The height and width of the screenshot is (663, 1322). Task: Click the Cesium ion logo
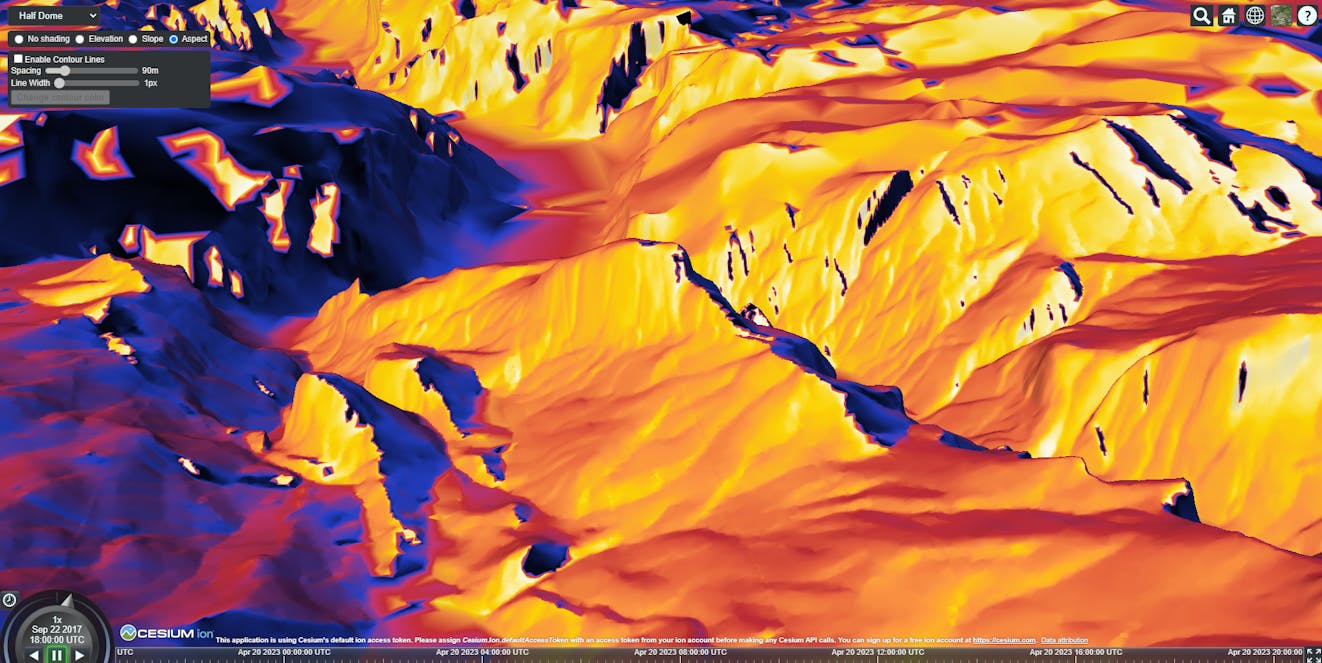(167, 633)
